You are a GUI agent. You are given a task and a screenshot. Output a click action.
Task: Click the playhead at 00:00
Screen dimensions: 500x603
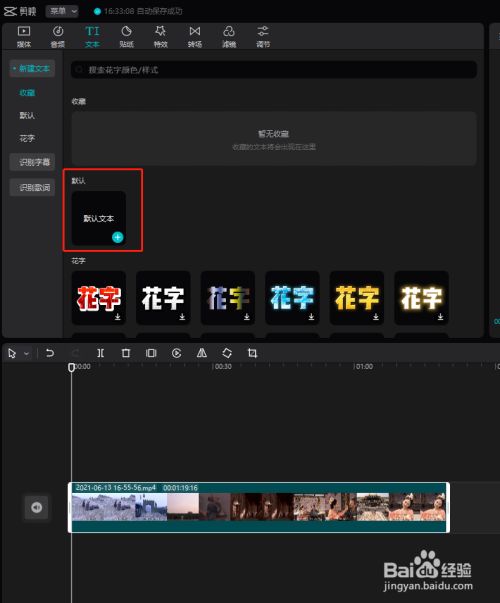click(x=72, y=367)
